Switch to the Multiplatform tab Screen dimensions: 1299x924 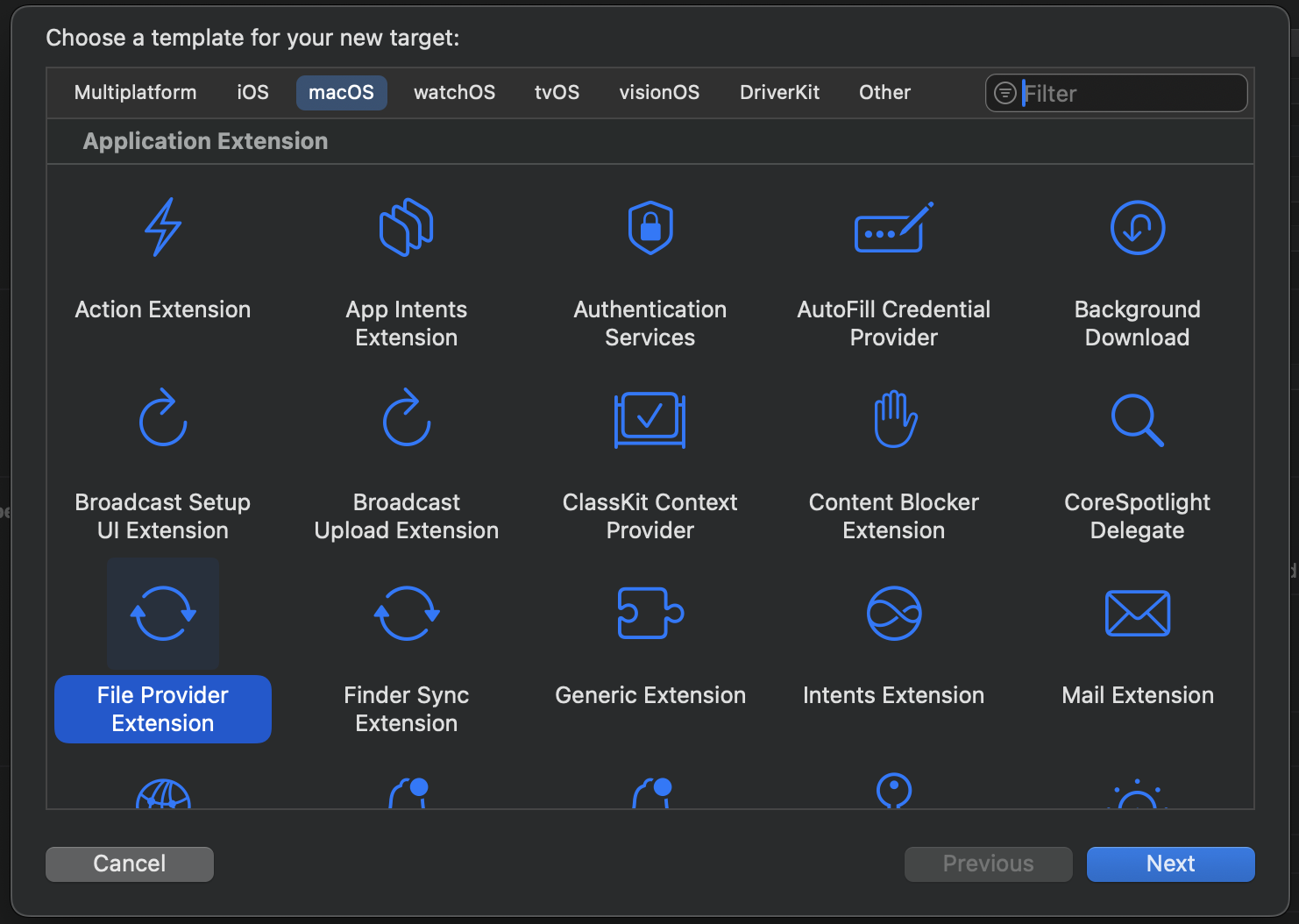pos(136,92)
